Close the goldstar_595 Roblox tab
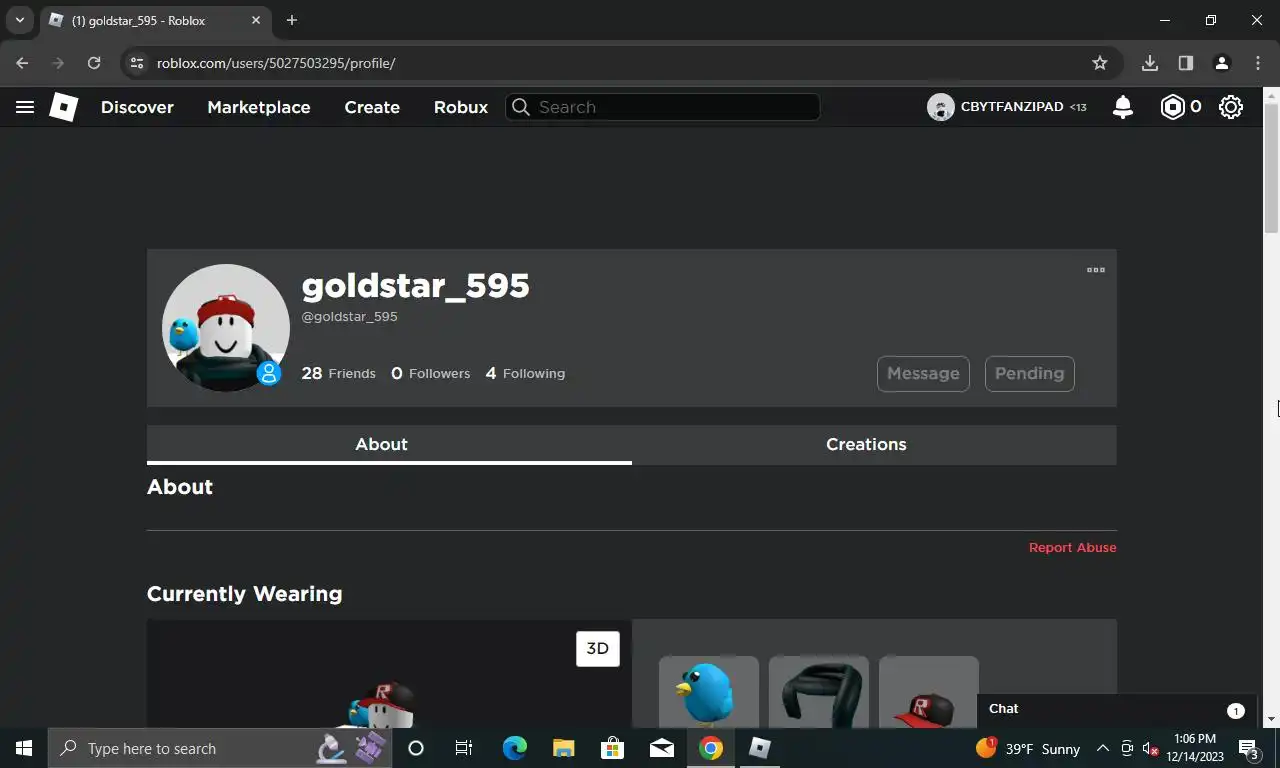1280x768 pixels. pos(256,20)
